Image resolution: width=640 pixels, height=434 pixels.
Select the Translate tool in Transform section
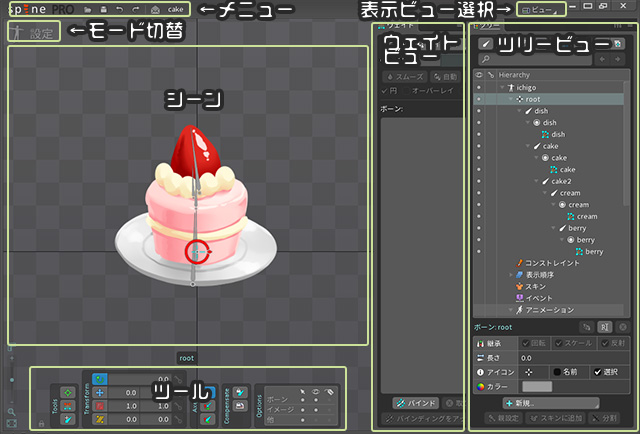tap(99, 394)
